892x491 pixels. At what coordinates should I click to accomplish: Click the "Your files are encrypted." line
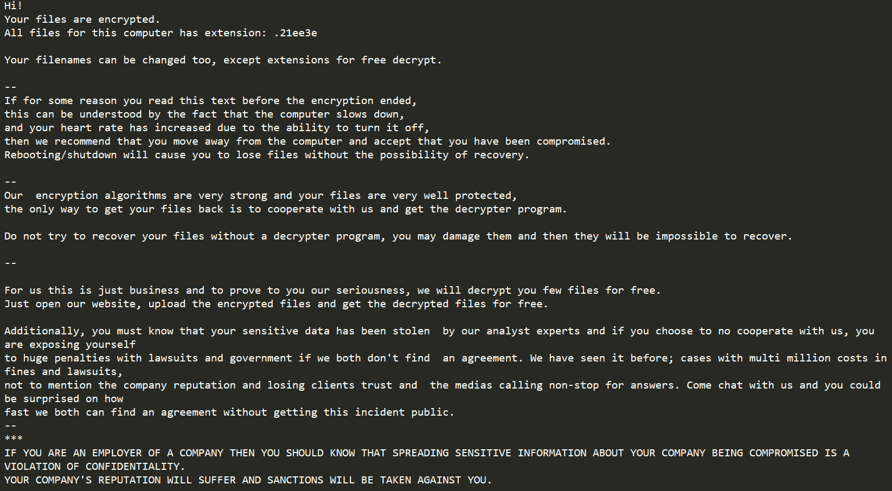point(81,19)
